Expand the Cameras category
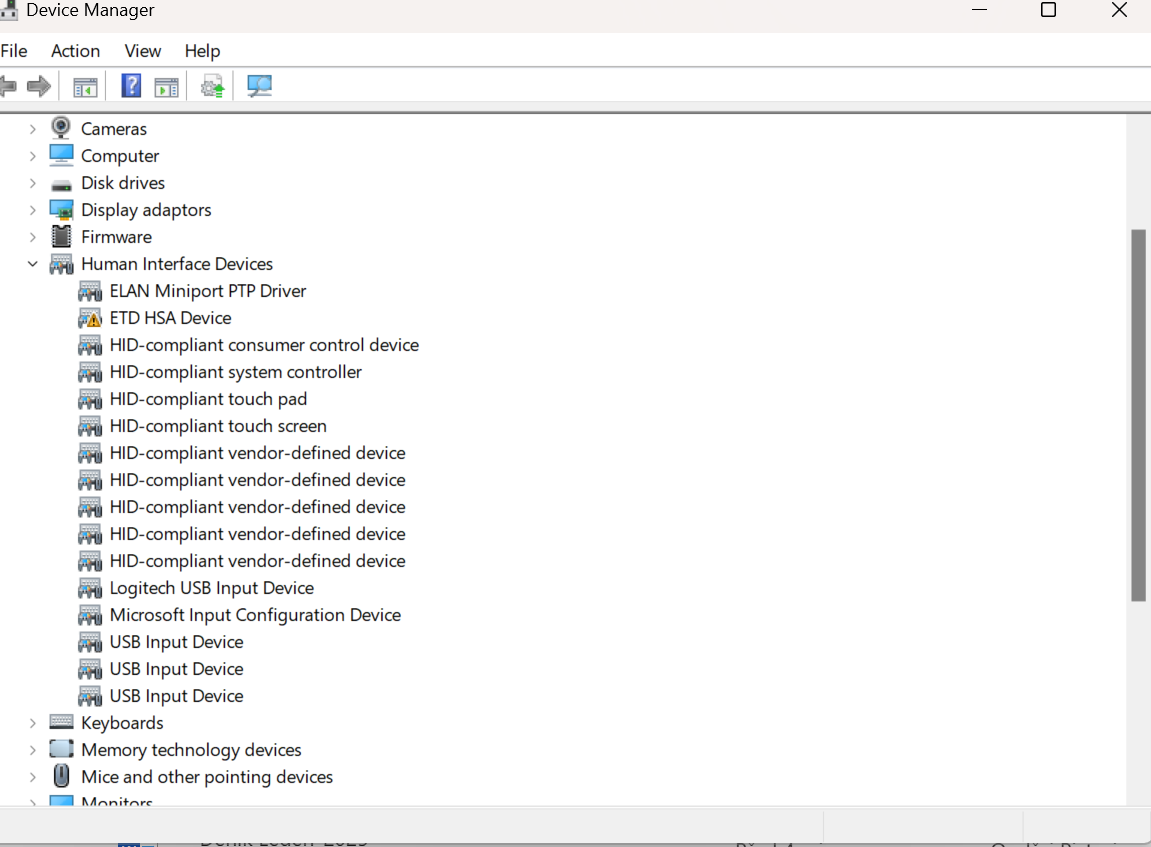This screenshot has height=847, width=1151. (32, 129)
